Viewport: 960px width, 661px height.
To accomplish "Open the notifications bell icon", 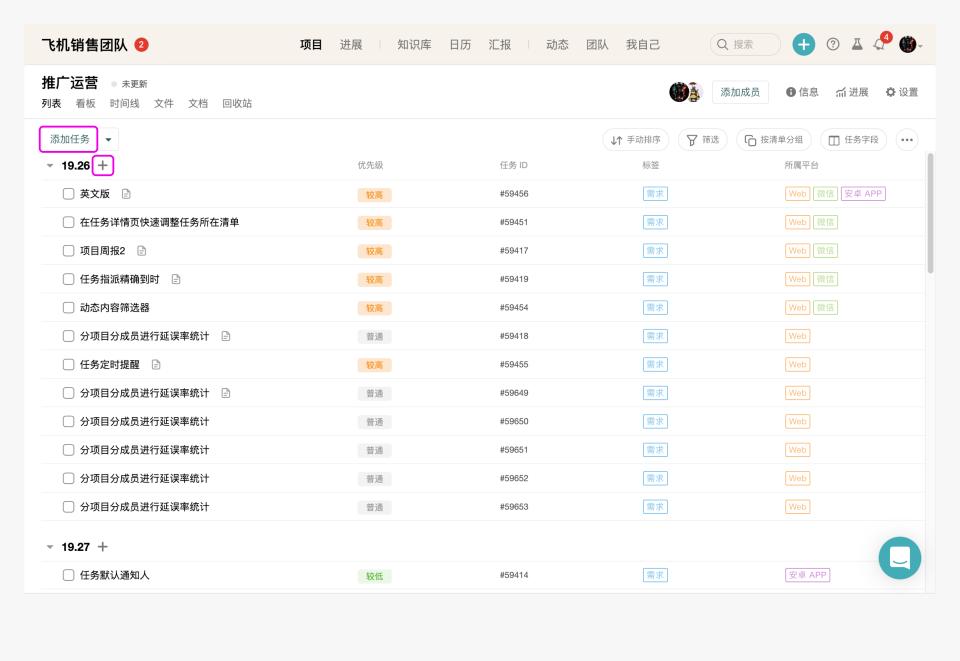I will [x=880, y=44].
